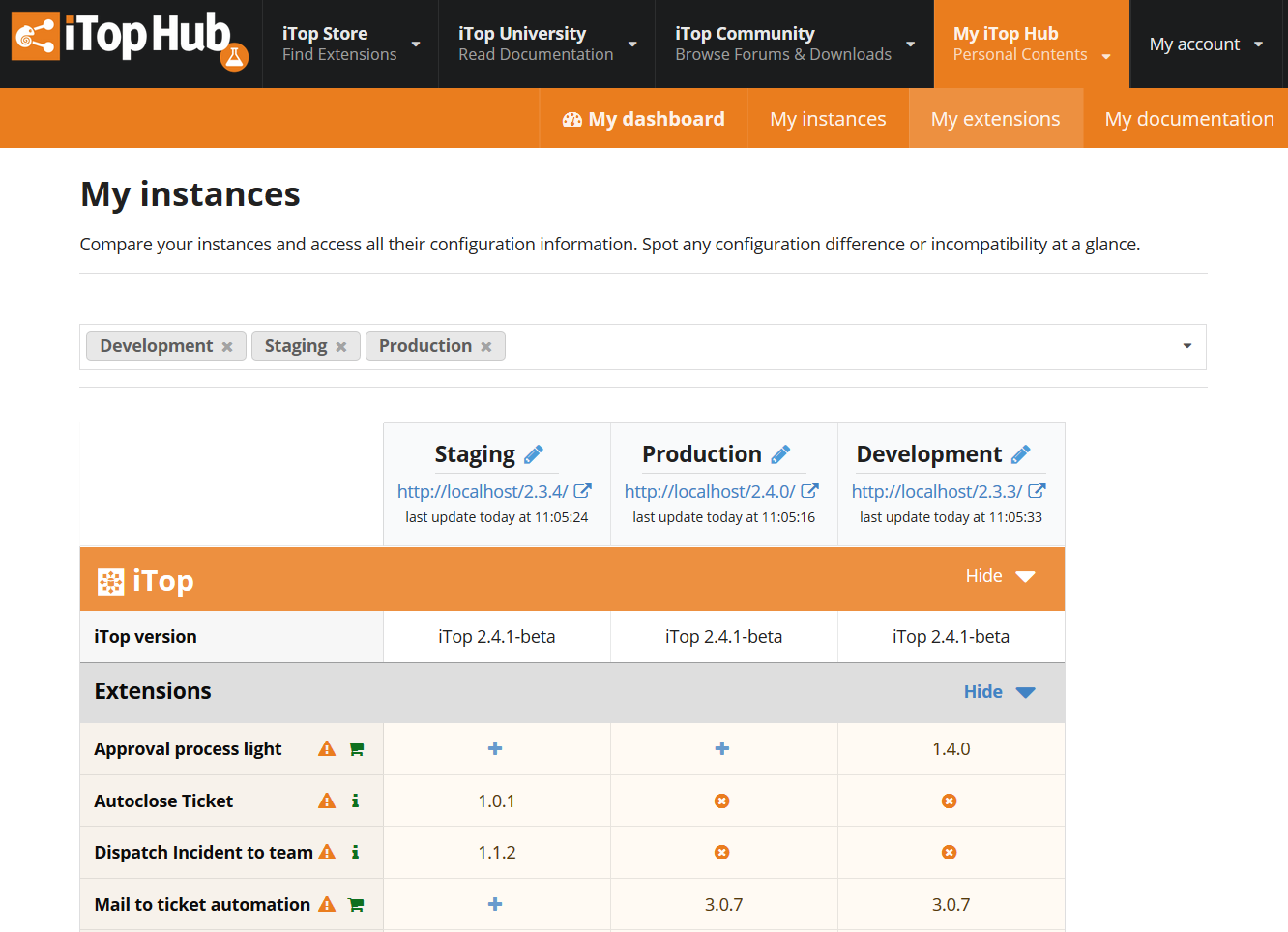Click the warning triangle next to Autoclose Ticket
1288x932 pixels.
click(327, 801)
